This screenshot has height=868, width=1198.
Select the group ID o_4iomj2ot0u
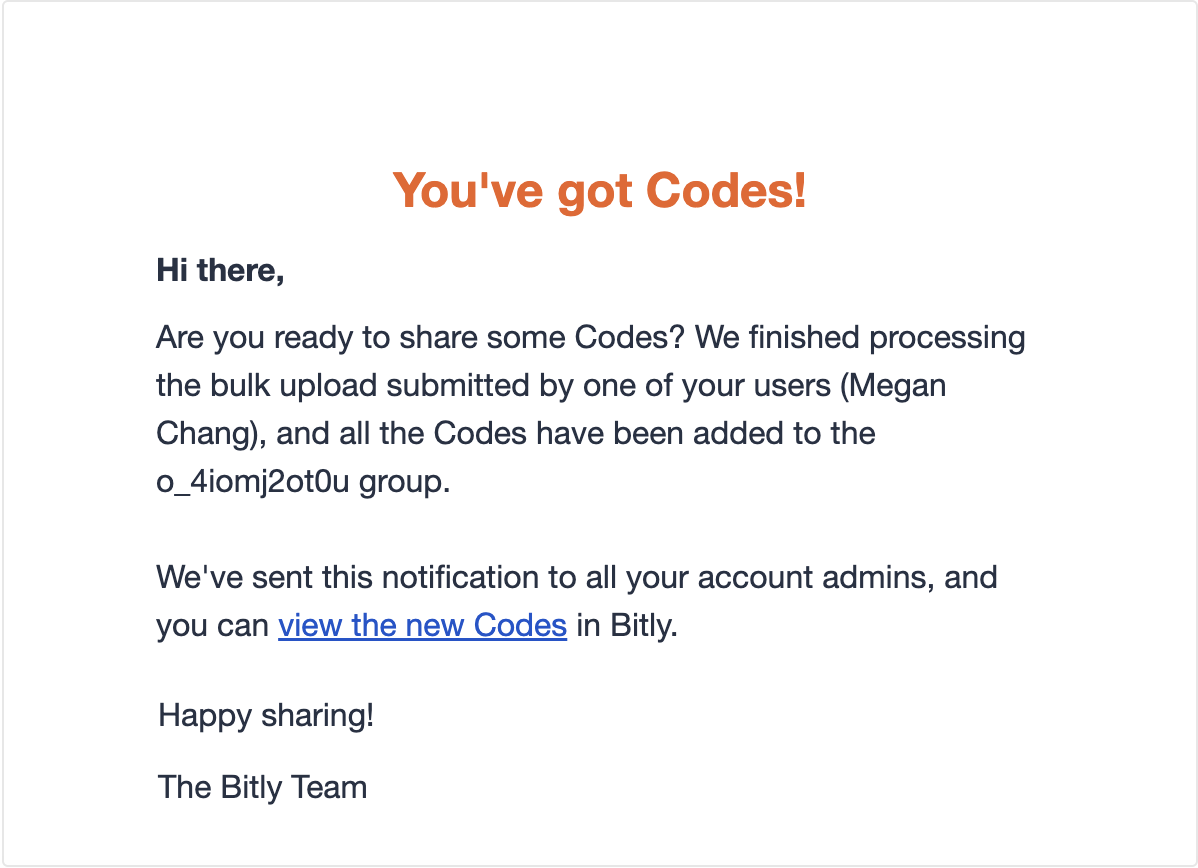click(x=253, y=482)
